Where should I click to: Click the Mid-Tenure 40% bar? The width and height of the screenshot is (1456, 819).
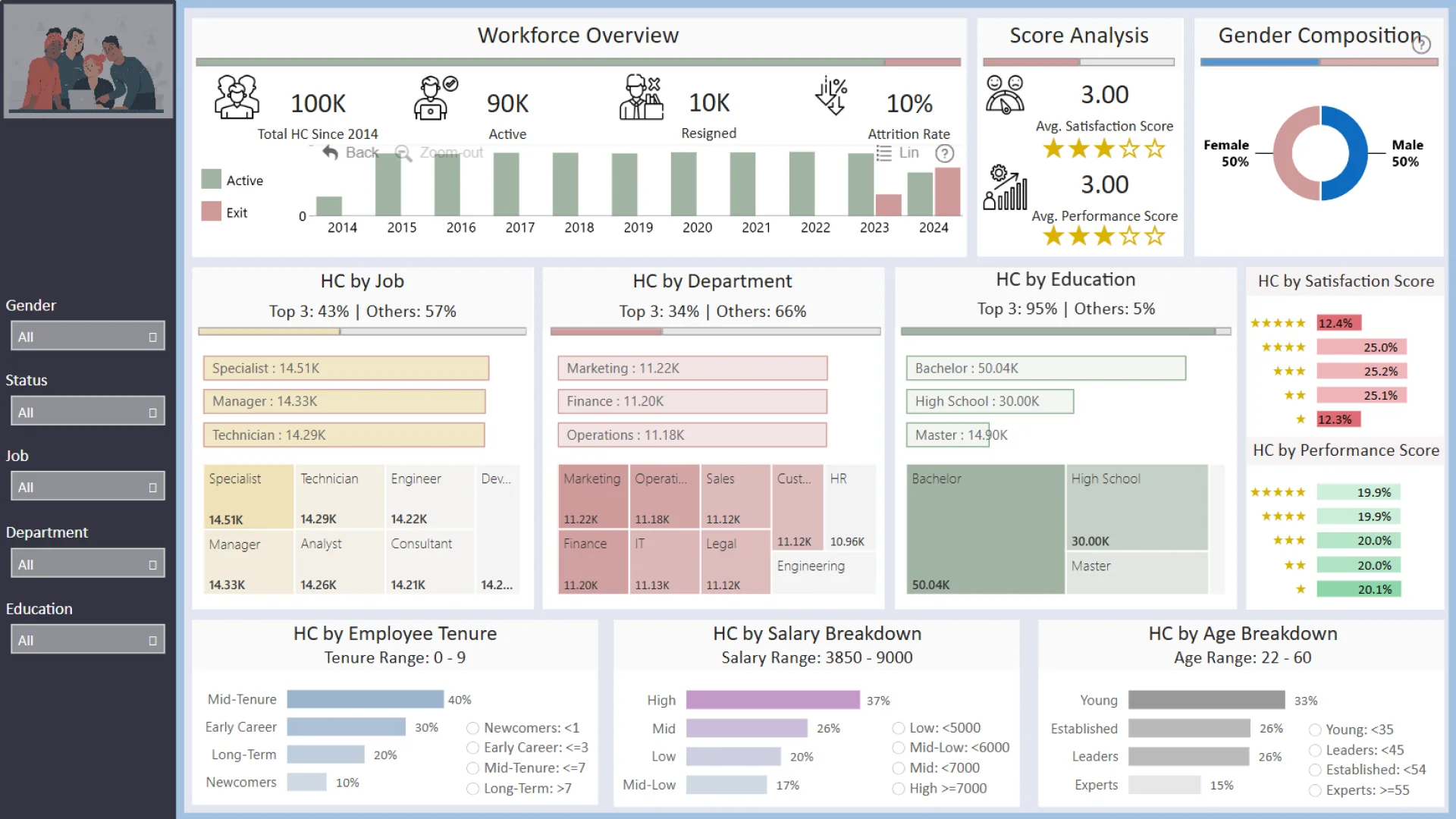coord(365,699)
